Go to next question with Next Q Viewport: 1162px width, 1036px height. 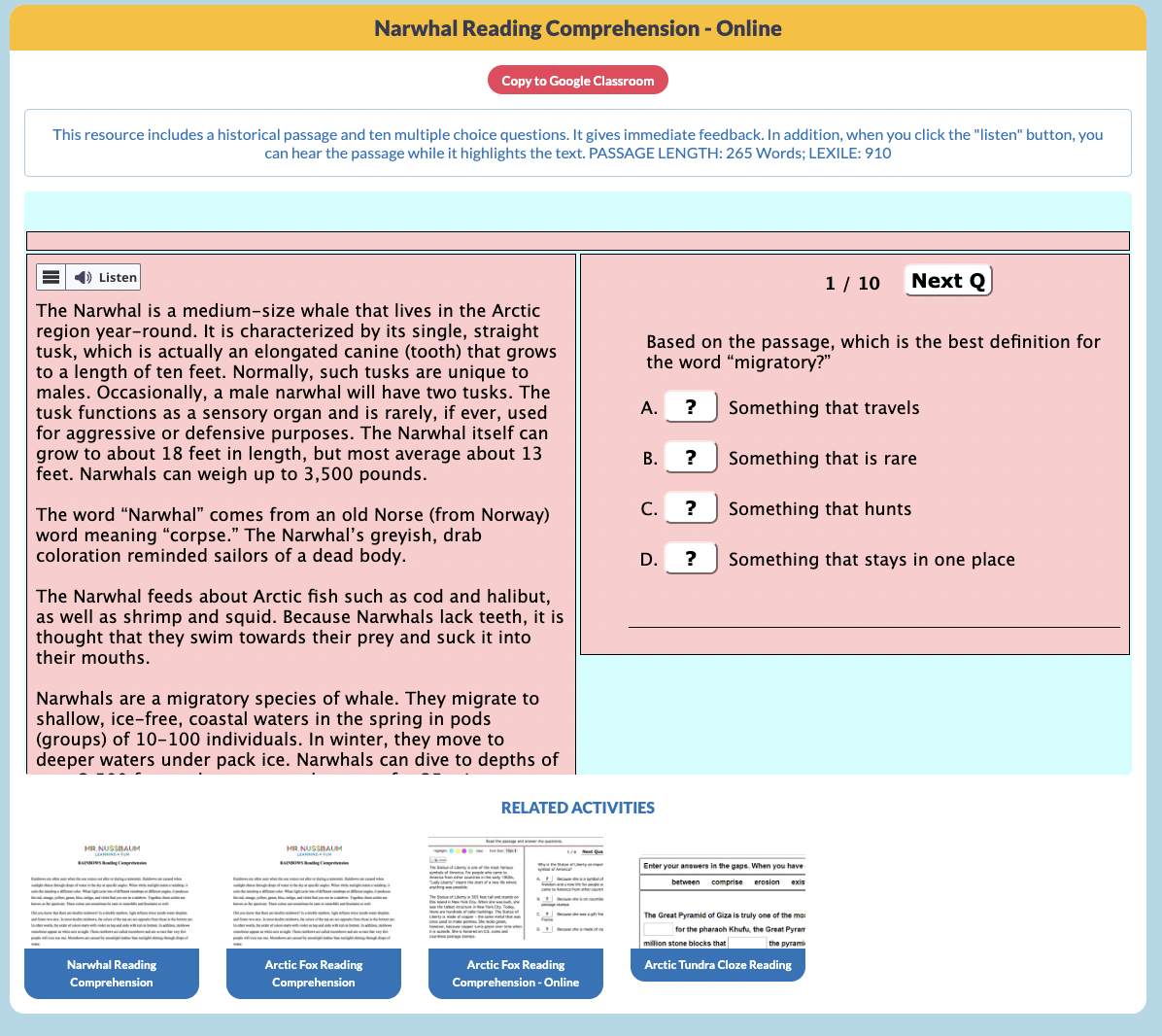click(947, 281)
